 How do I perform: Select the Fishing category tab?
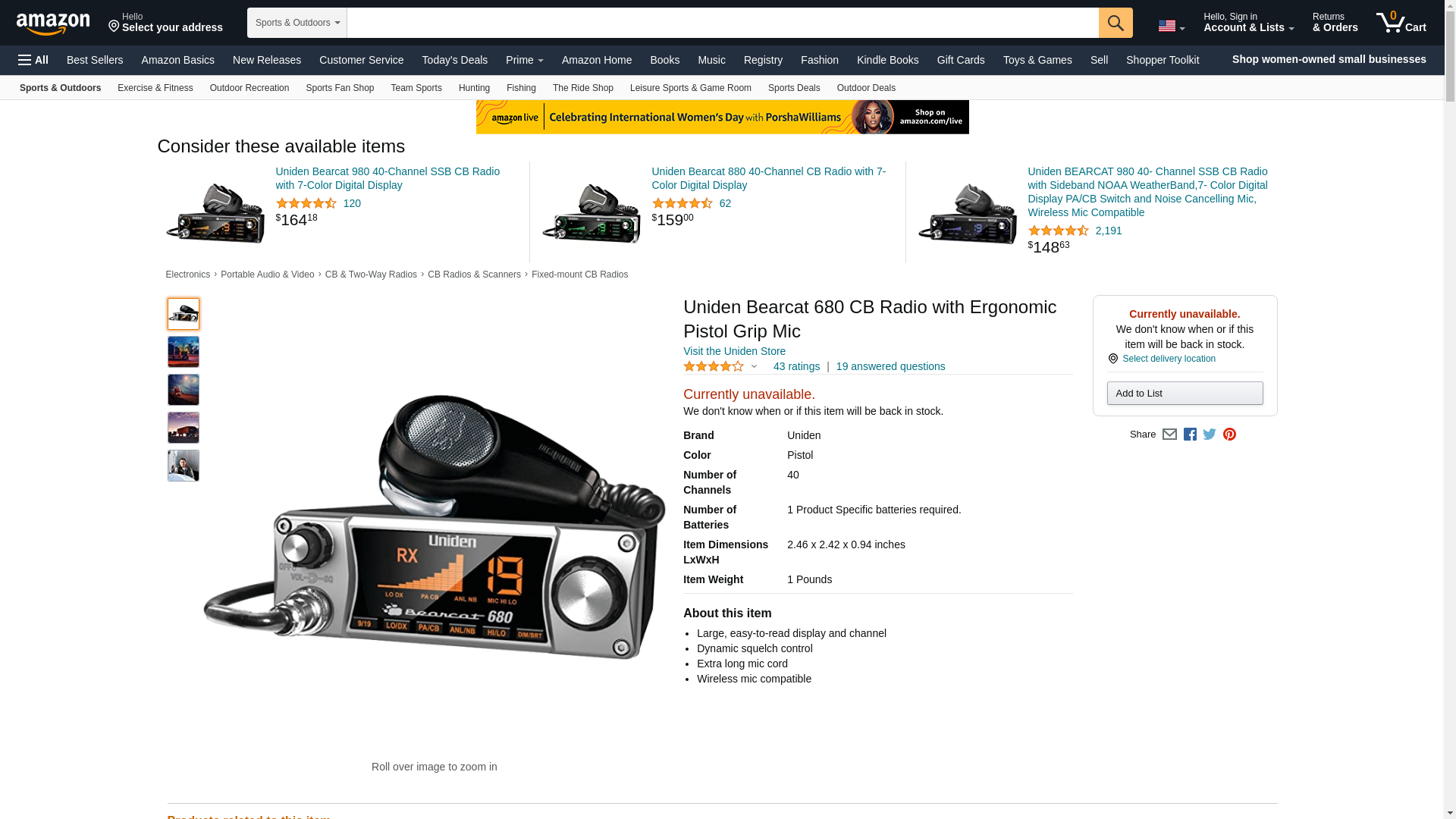pyautogui.click(x=521, y=88)
